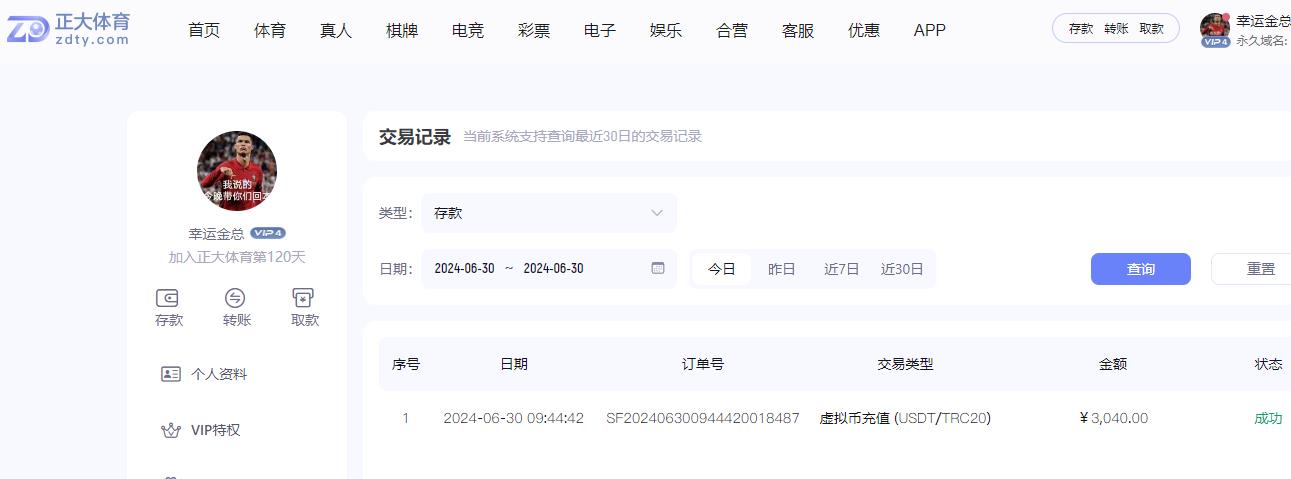Click the username 幸运金总 in sidebar
The height and width of the screenshot is (479, 1291).
click(x=216, y=234)
